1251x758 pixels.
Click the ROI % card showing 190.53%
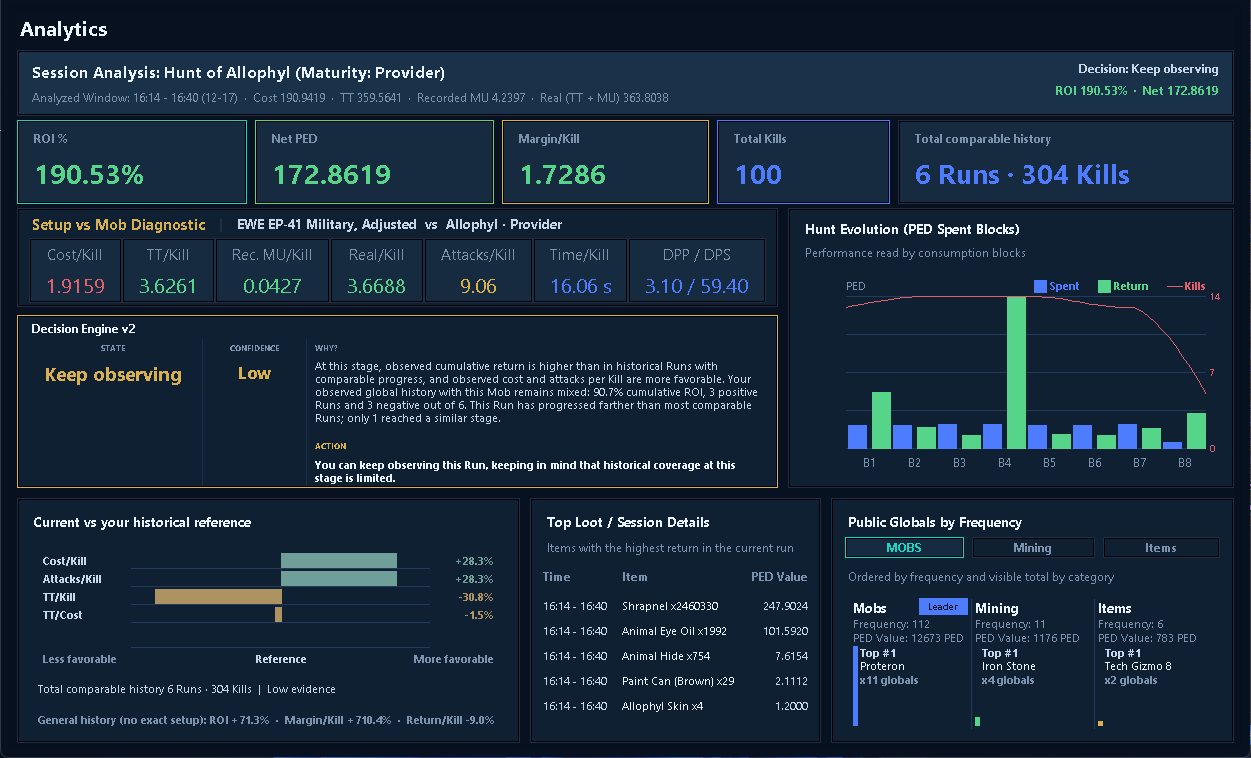coord(132,162)
